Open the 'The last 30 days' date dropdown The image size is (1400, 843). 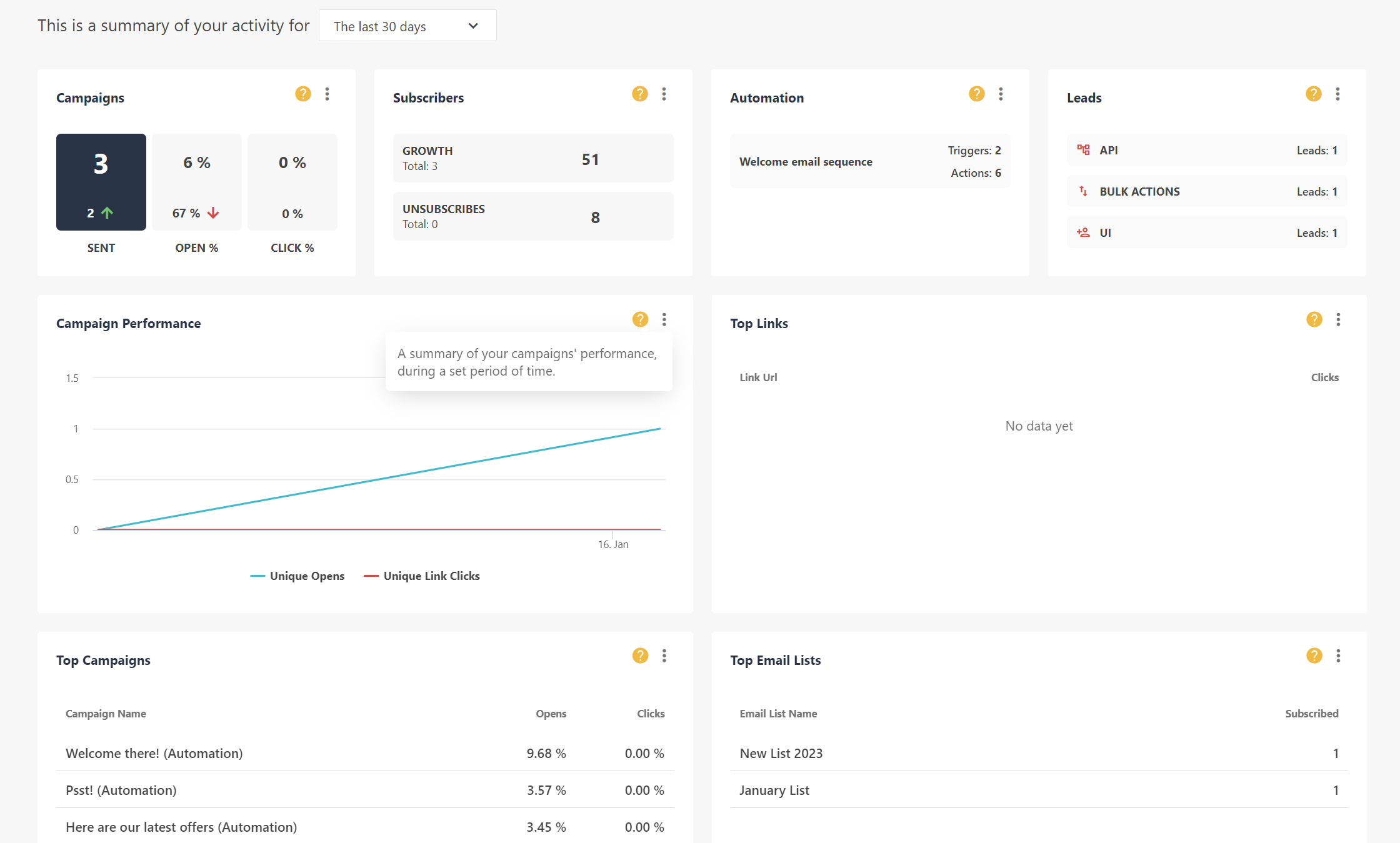[x=407, y=26]
